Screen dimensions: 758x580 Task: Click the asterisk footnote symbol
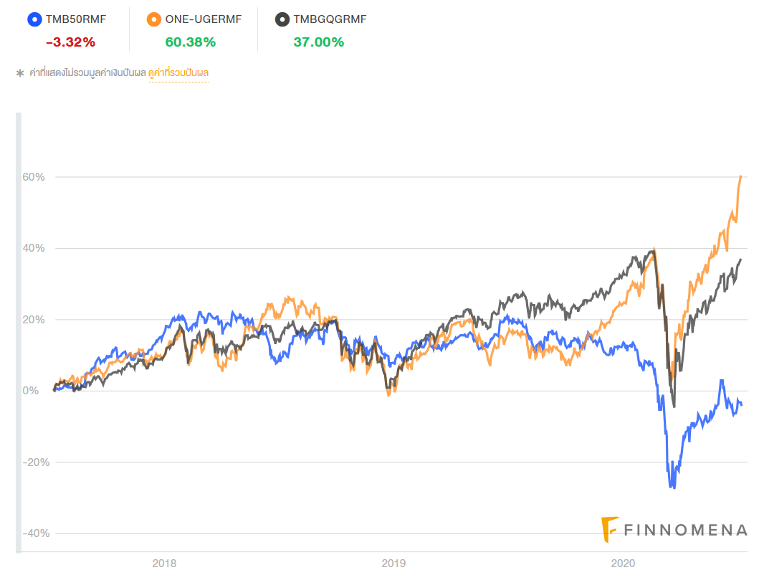click(x=19, y=73)
